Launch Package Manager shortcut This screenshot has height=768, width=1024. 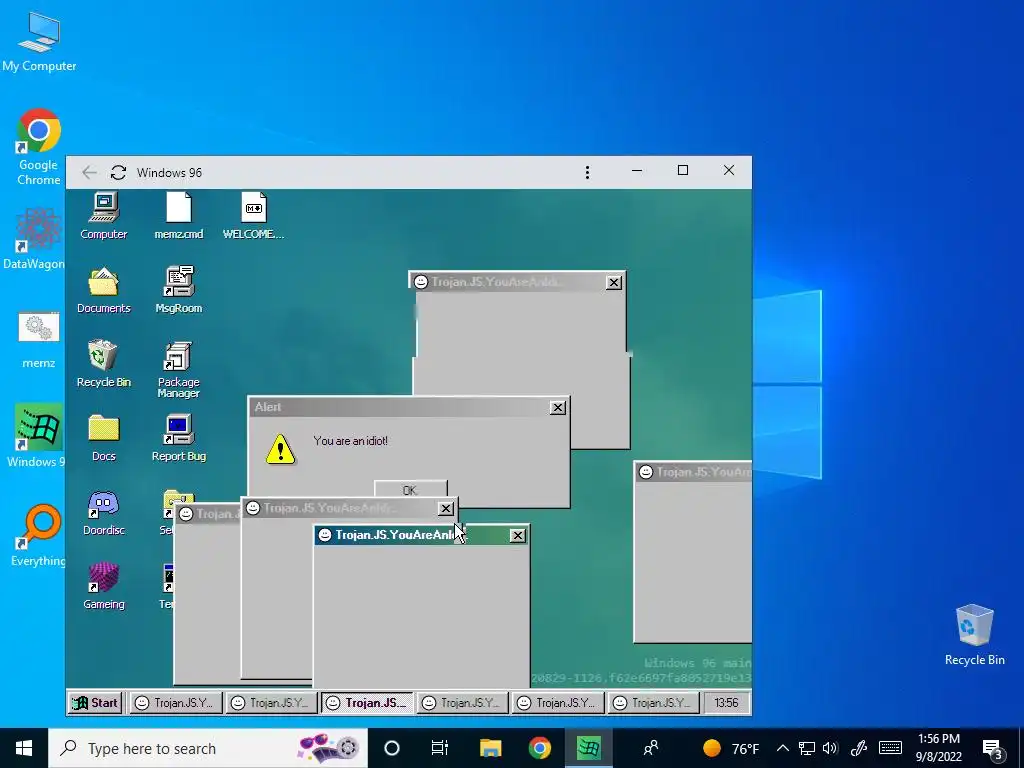[x=178, y=370]
